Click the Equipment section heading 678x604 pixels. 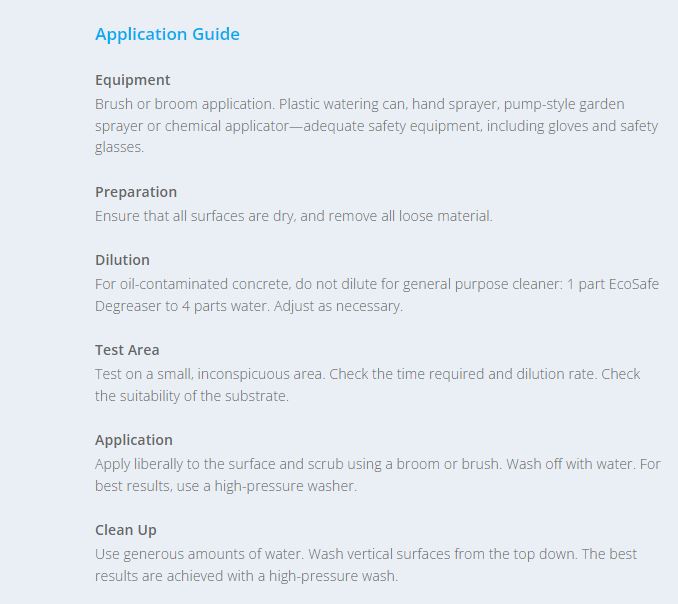[x=132, y=80]
